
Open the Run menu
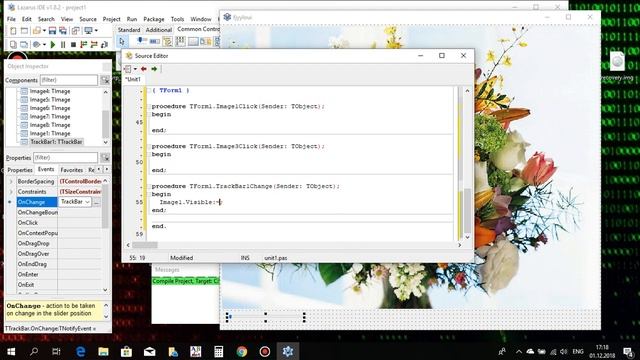(132, 19)
